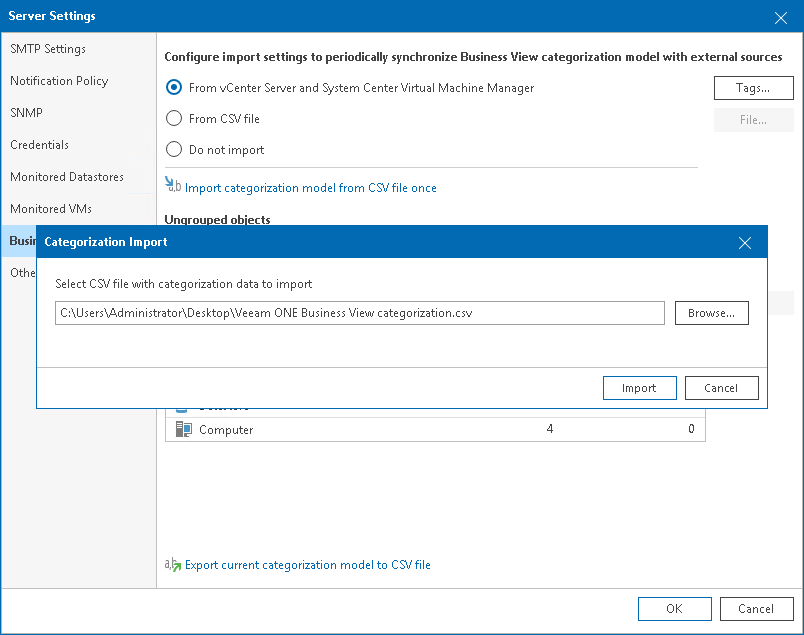The image size is (804, 635).
Task: Choose the From CSV file option
Action: [174, 119]
